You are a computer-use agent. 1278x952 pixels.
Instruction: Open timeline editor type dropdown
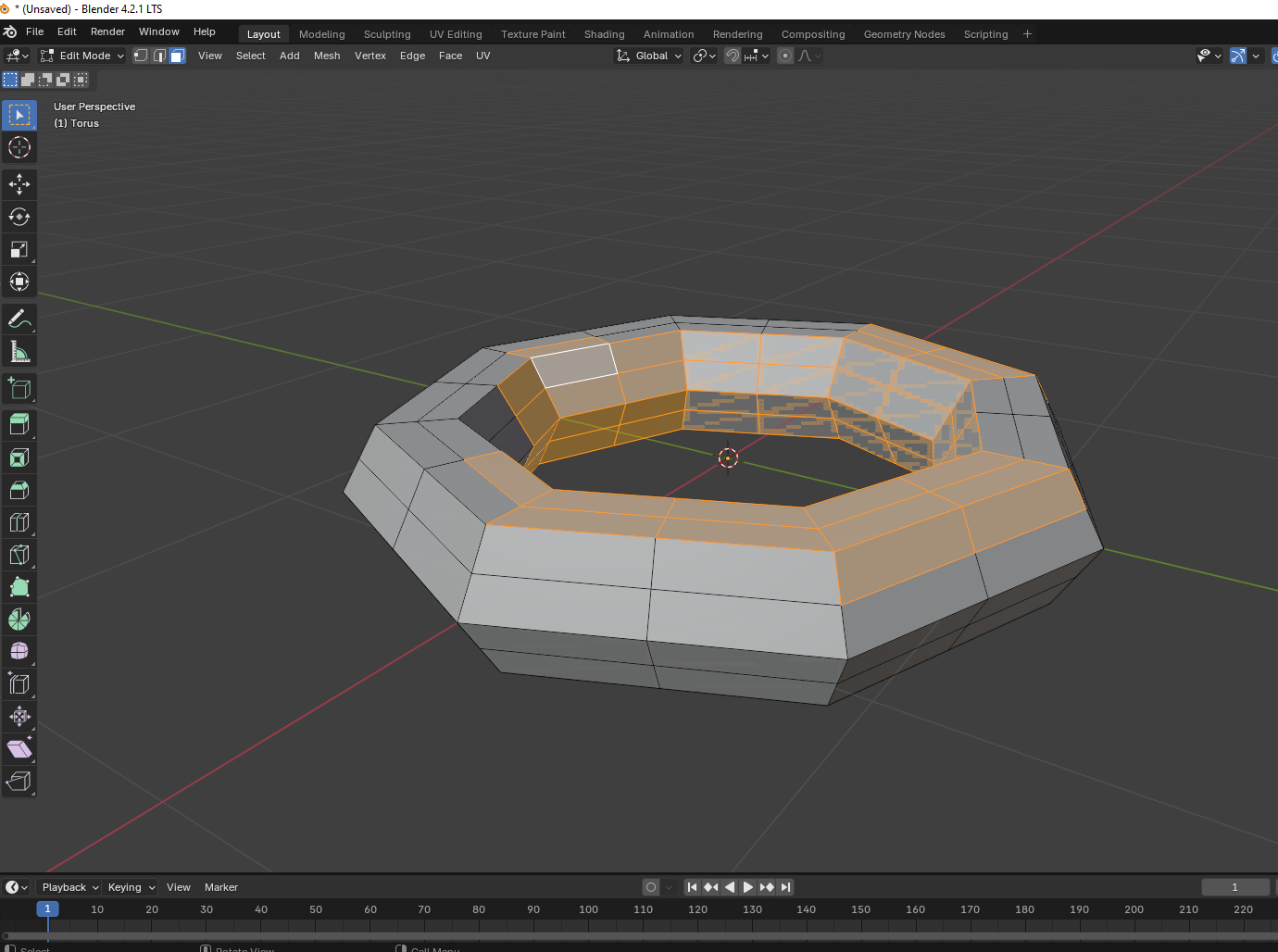click(x=17, y=887)
